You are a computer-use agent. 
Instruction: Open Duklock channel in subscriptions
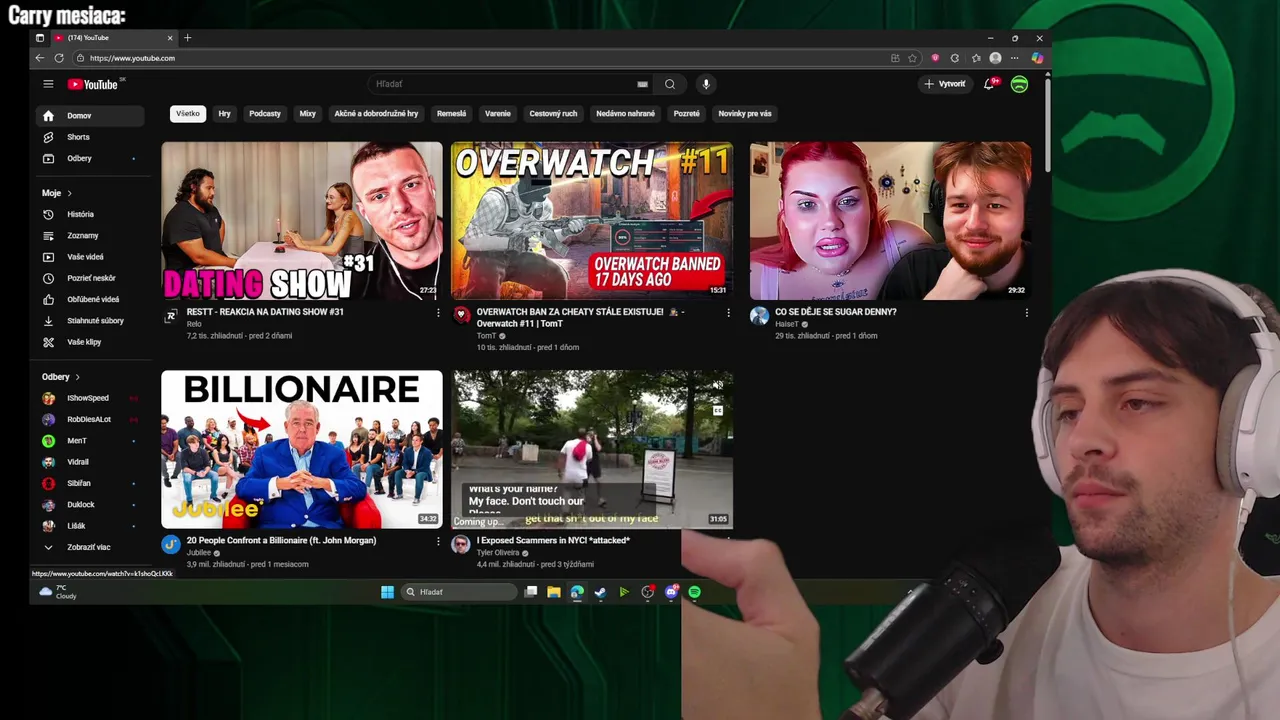coord(90,505)
